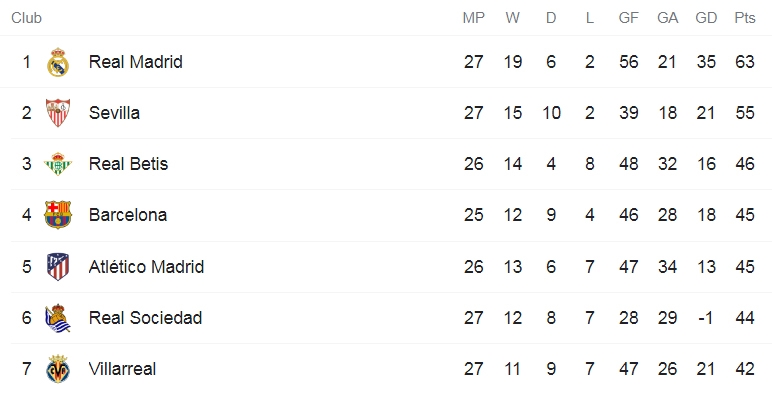Select the Atlético Madrid team name

146,266
